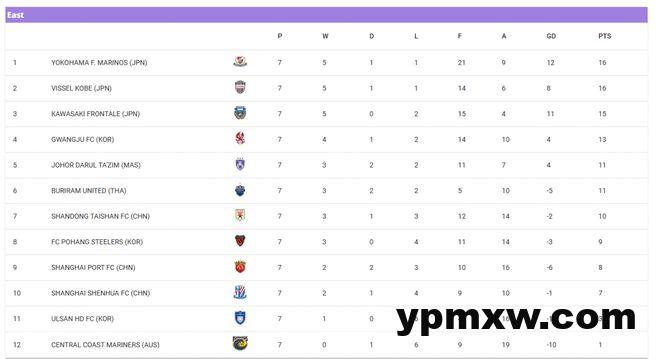Click the Gwangju FC club crest
This screenshot has width=660, height=361.
click(240, 138)
